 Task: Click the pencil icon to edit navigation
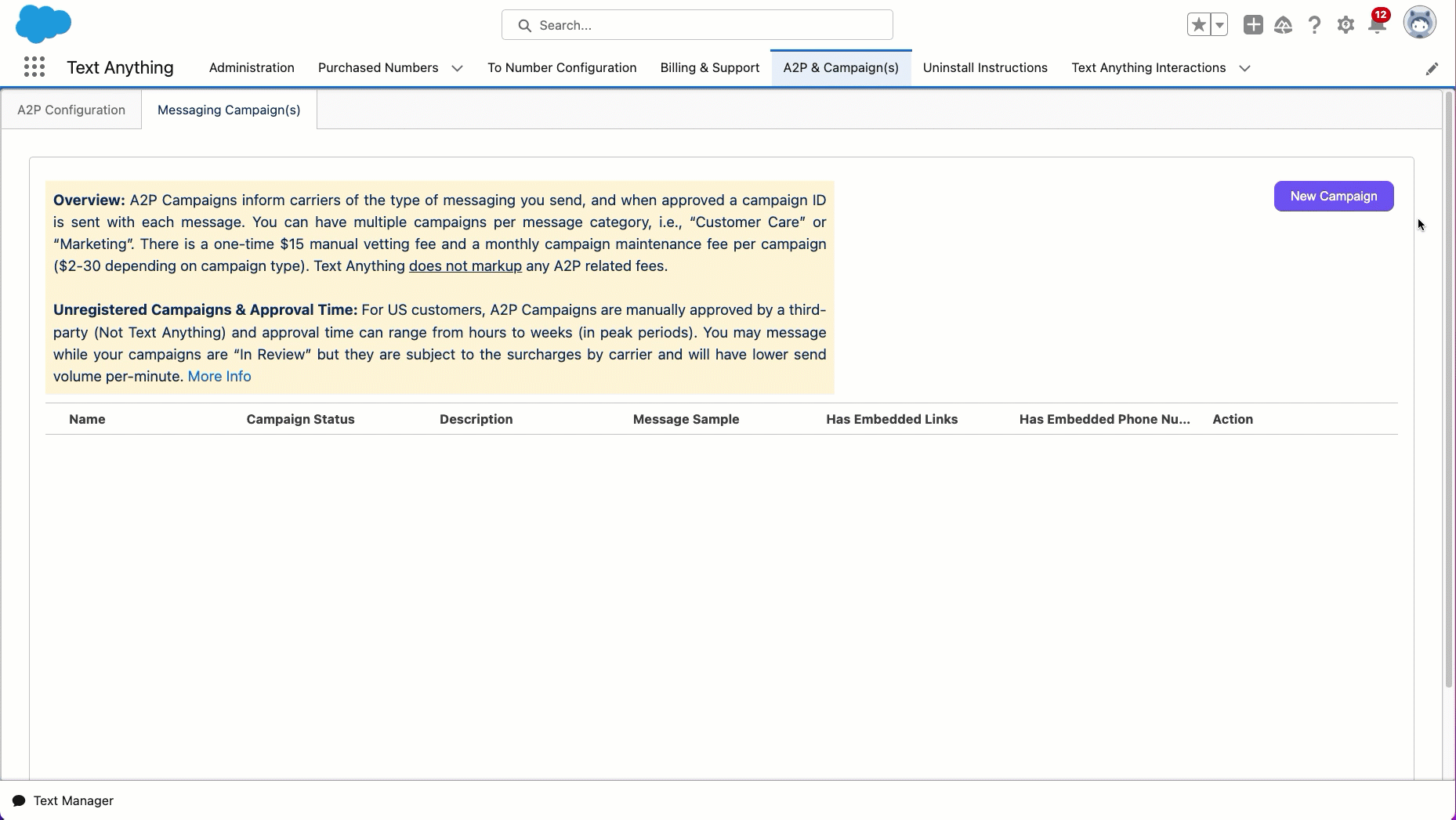(1432, 69)
